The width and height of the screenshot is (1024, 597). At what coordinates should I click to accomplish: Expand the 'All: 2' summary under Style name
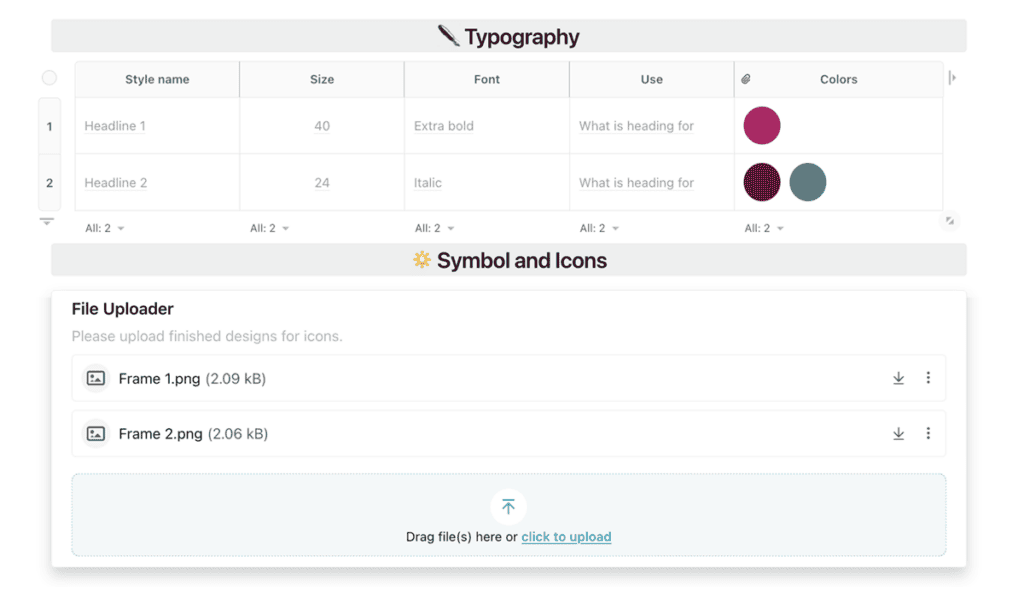click(105, 228)
